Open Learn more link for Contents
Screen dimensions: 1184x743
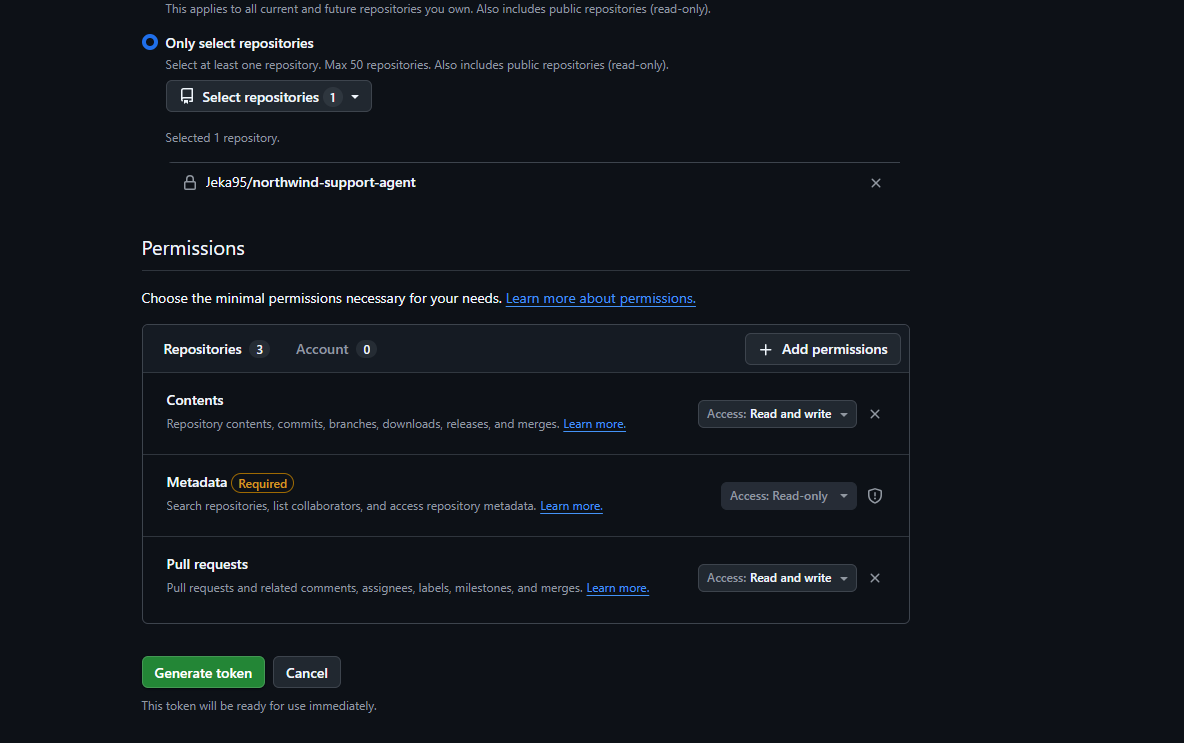[x=594, y=424]
